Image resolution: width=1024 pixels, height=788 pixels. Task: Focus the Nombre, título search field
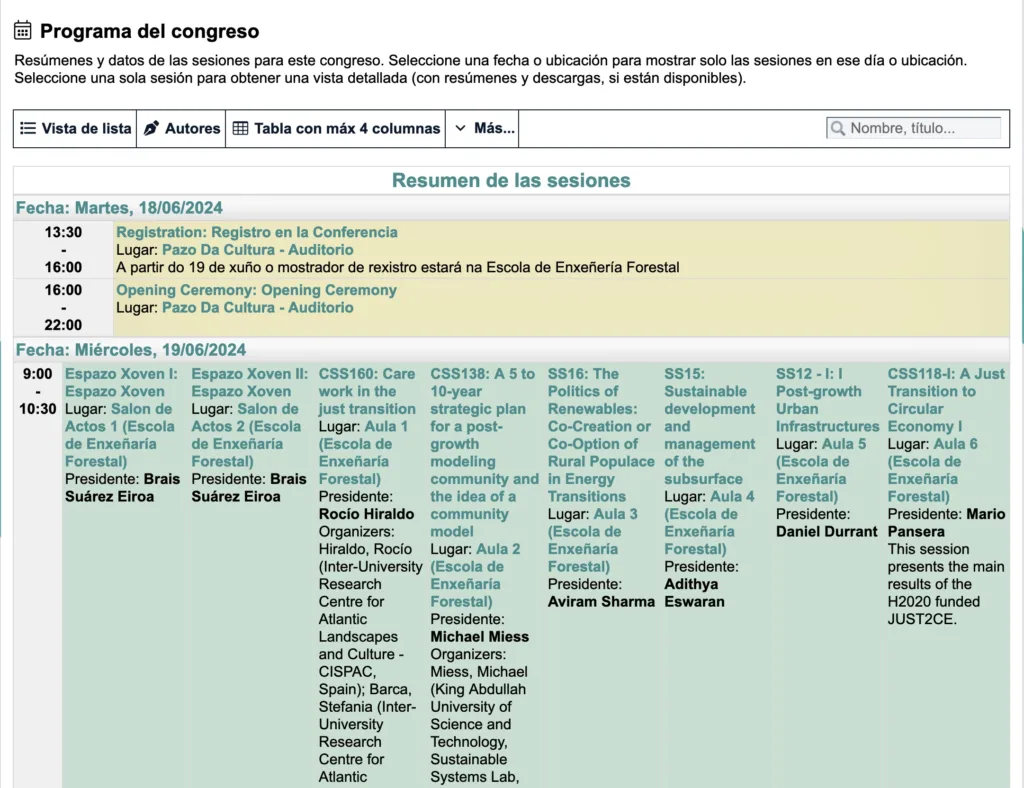[x=922, y=128]
